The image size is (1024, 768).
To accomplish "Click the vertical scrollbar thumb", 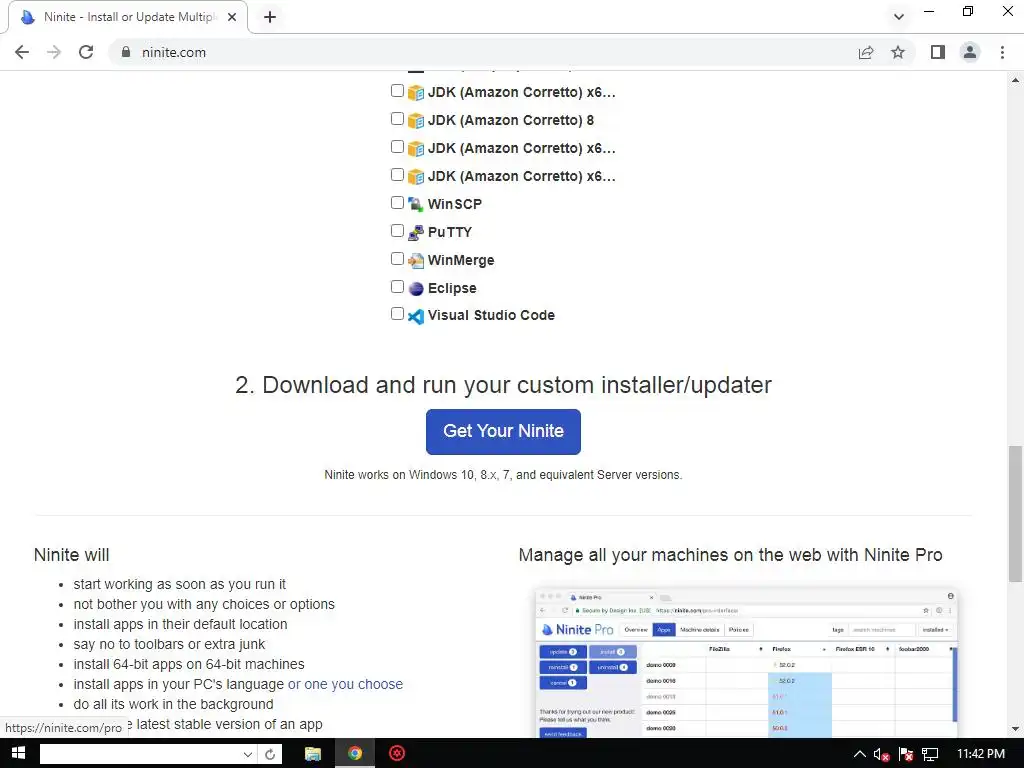I will (x=1015, y=513).
